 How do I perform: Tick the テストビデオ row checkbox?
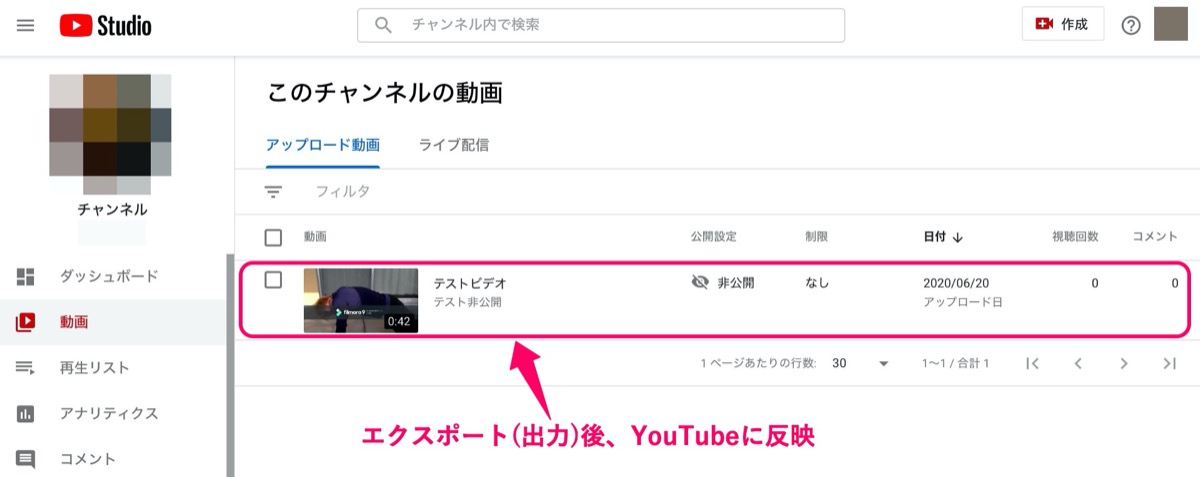[x=273, y=280]
